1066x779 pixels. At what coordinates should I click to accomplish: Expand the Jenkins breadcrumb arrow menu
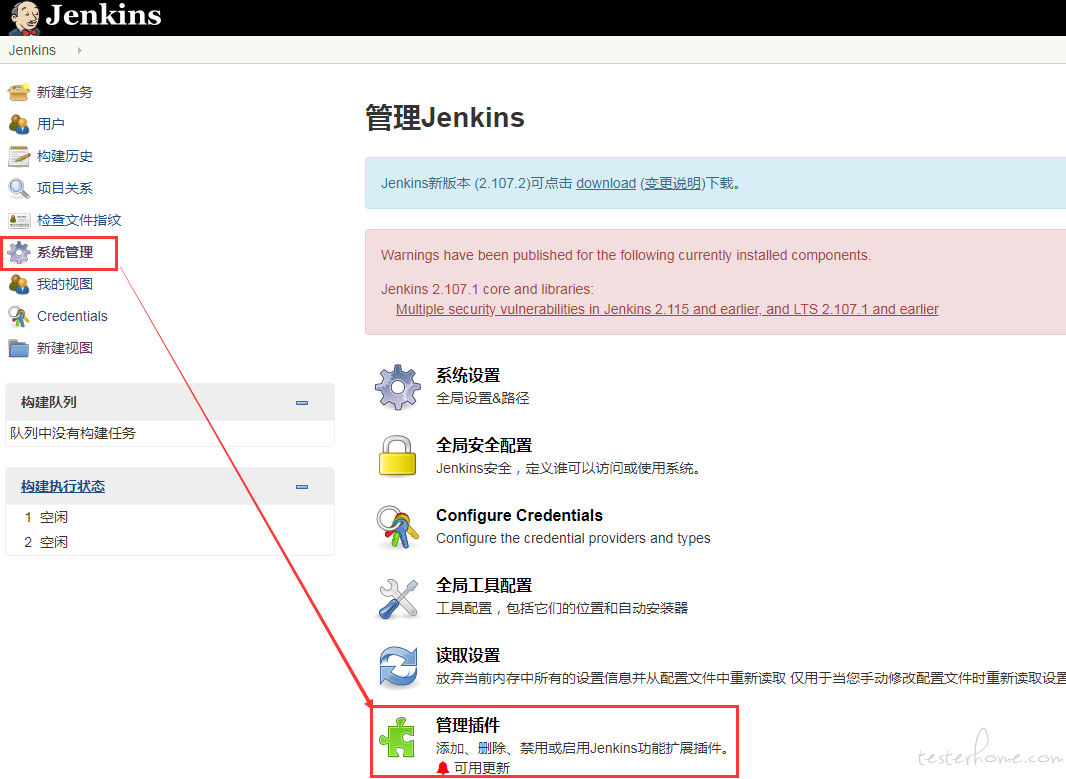click(80, 50)
